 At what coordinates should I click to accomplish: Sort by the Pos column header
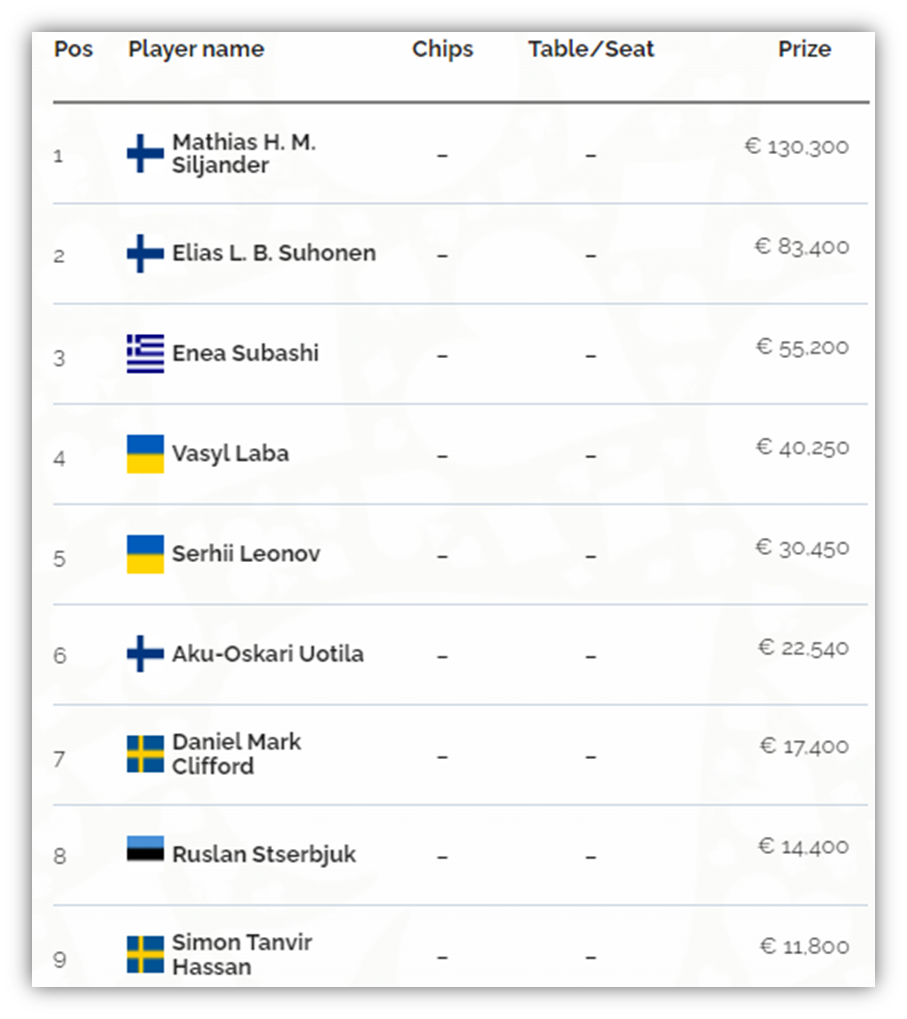tap(73, 49)
